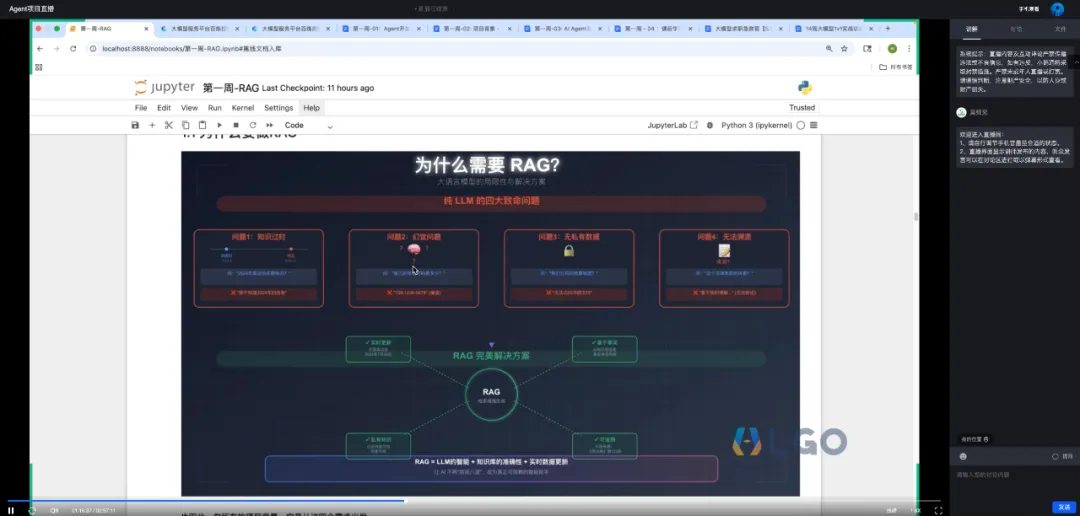Run the selected cell with the play icon

coord(220,125)
